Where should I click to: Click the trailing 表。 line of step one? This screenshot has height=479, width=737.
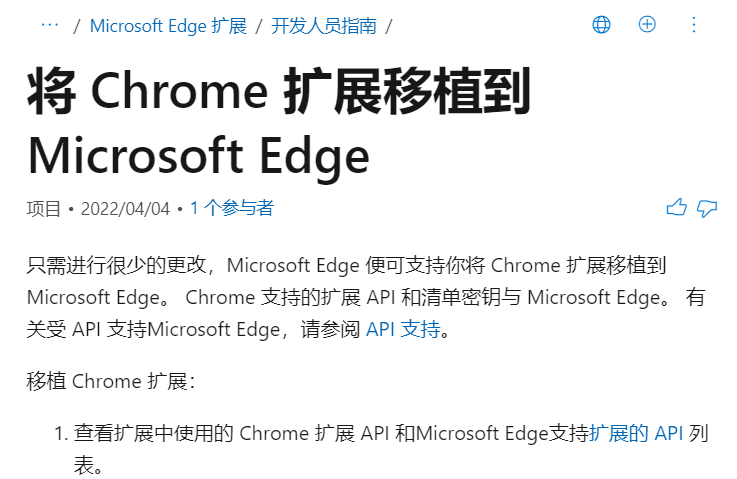pos(88,465)
